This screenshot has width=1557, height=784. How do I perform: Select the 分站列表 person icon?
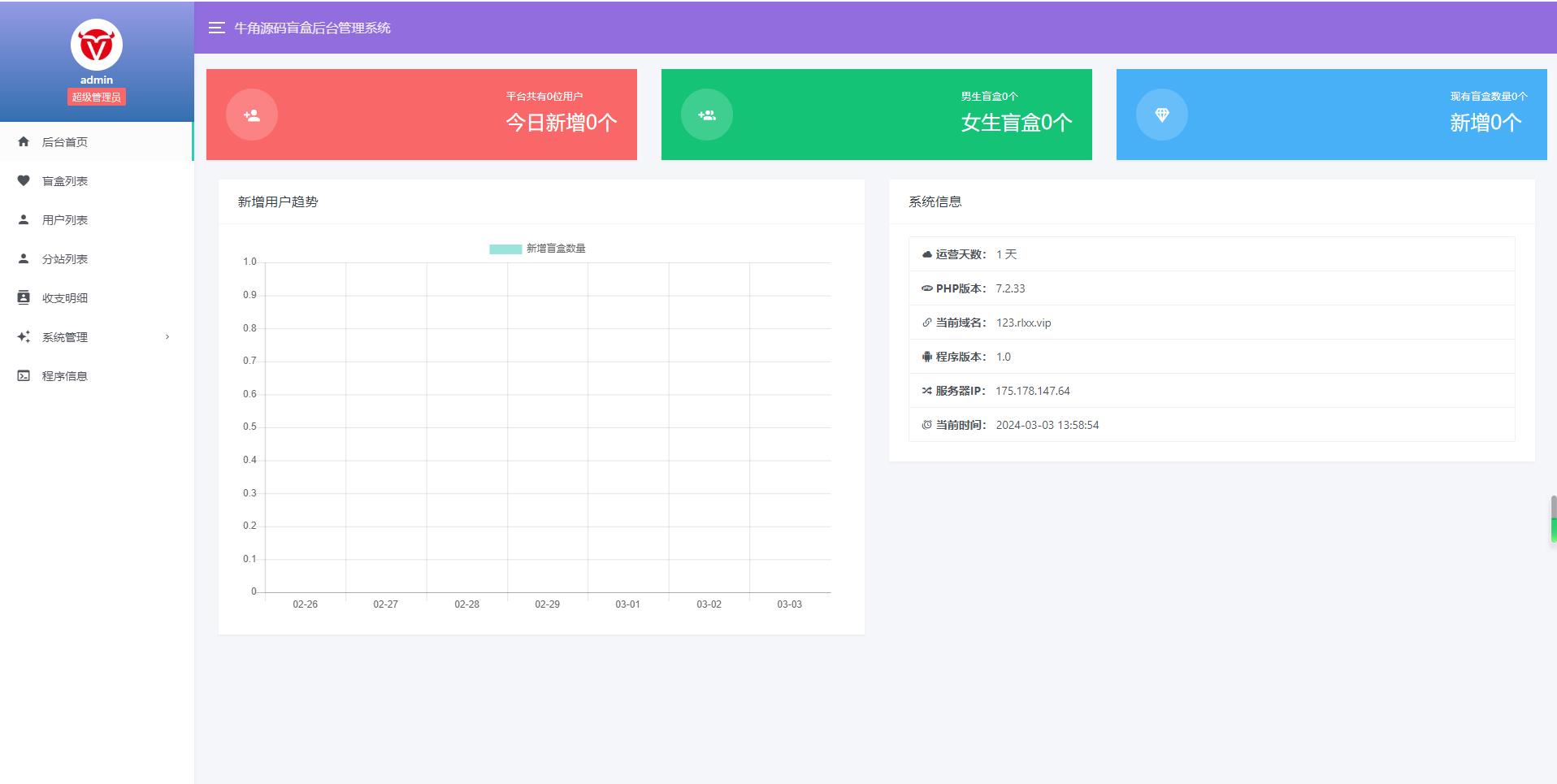tap(24, 258)
